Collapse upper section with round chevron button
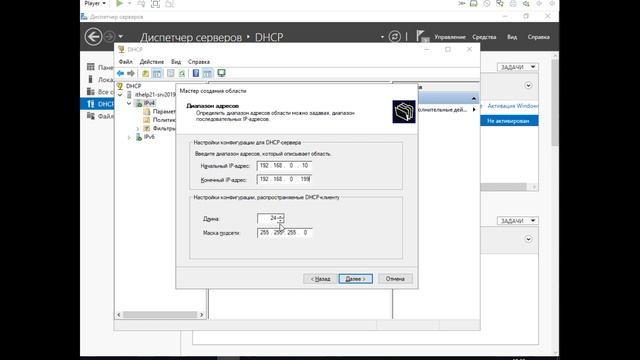Screen dimensions: 640x360 click(528, 85)
